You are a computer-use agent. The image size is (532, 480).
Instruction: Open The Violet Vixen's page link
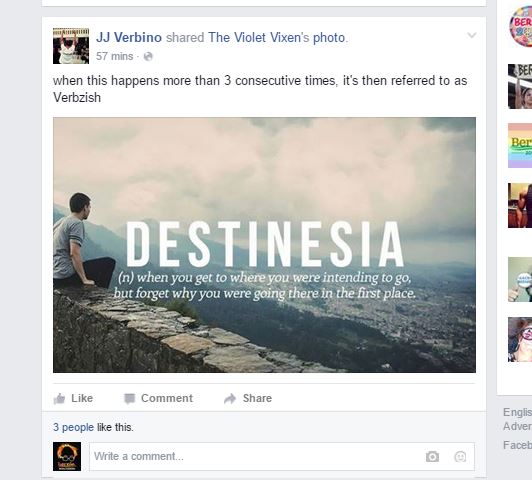point(259,37)
